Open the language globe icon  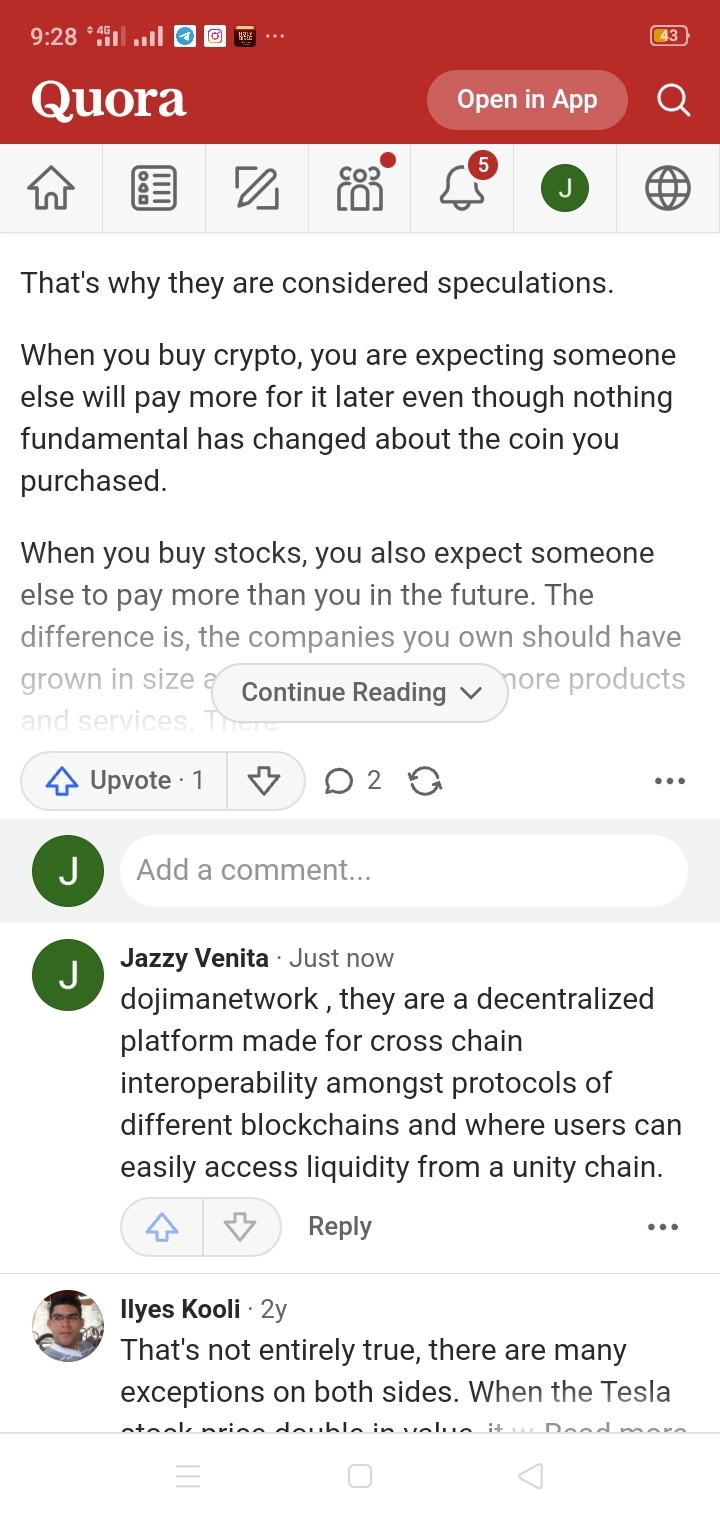coord(668,188)
